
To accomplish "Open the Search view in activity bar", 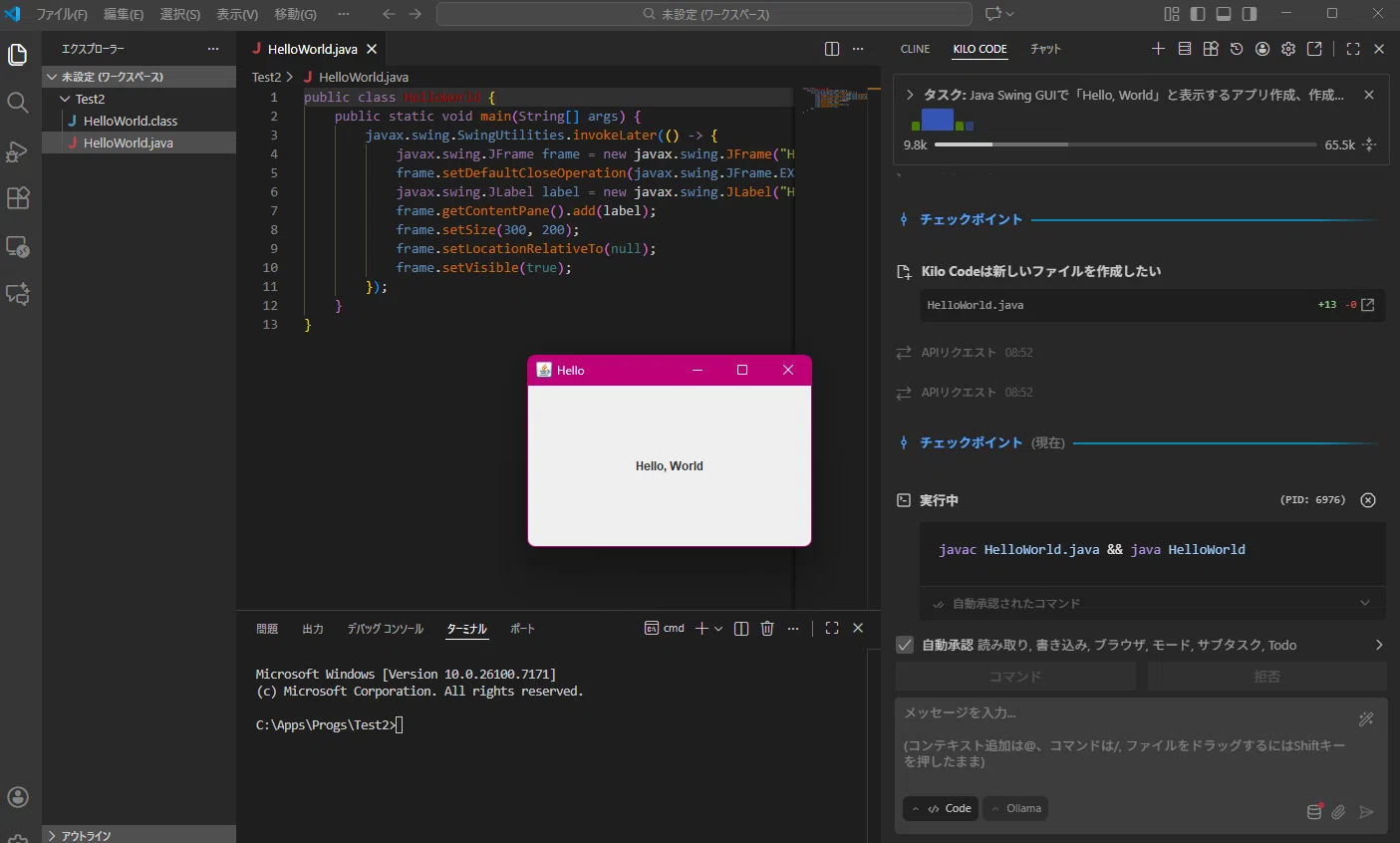I will pyautogui.click(x=18, y=103).
